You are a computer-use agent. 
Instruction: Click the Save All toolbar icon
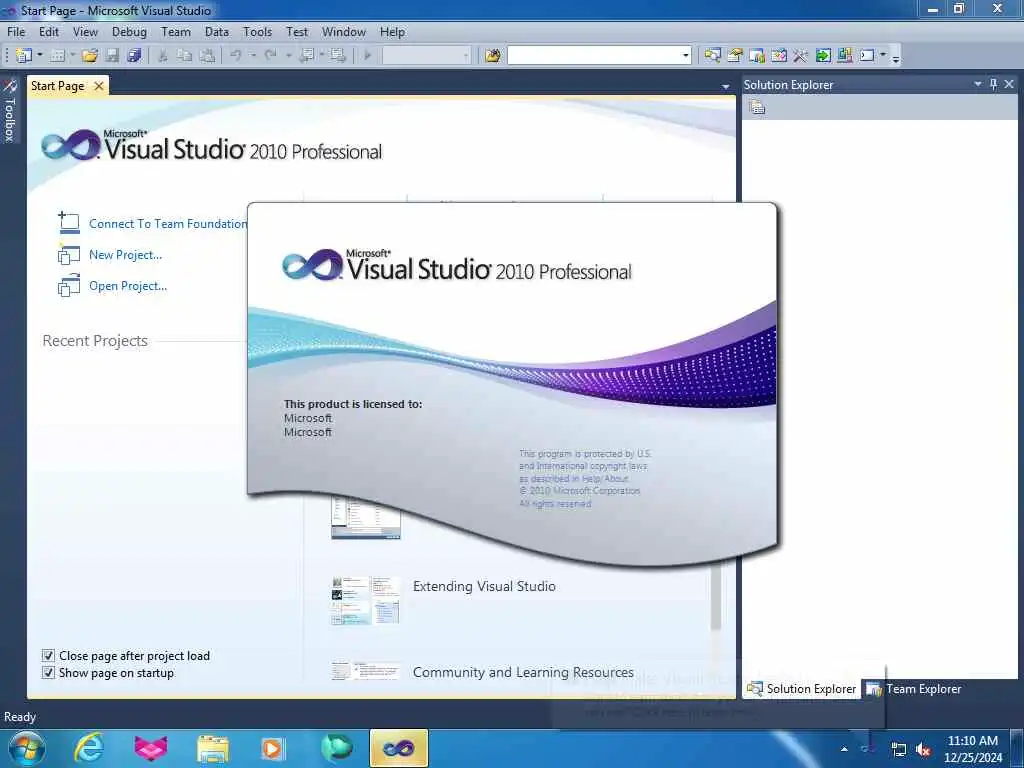tap(135, 56)
